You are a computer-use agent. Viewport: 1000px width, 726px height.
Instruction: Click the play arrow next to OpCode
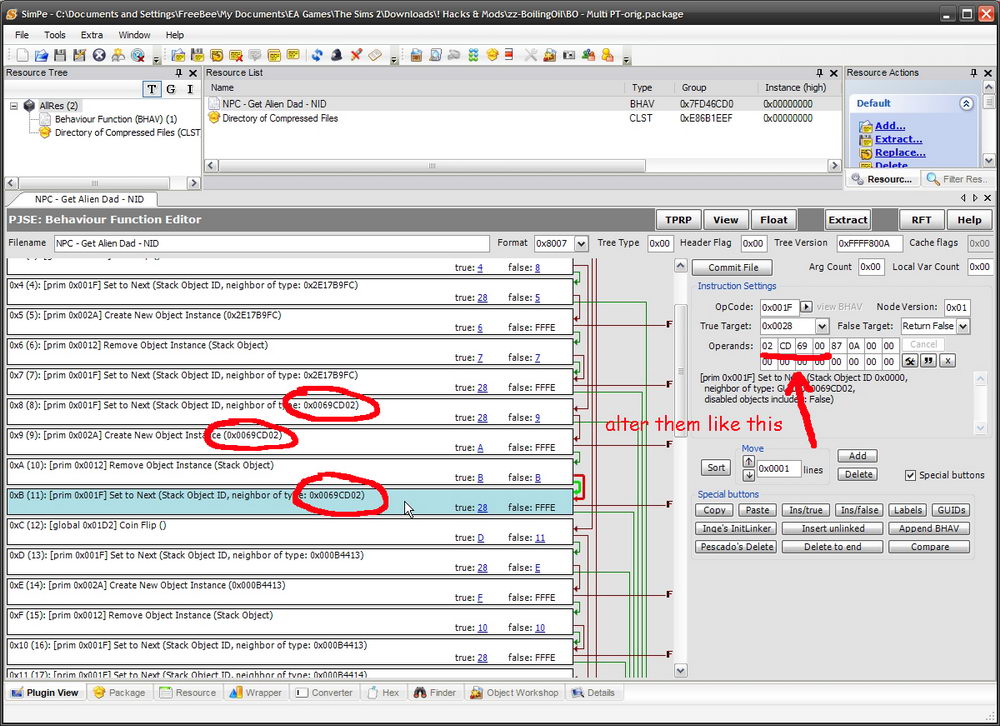[x=807, y=307]
